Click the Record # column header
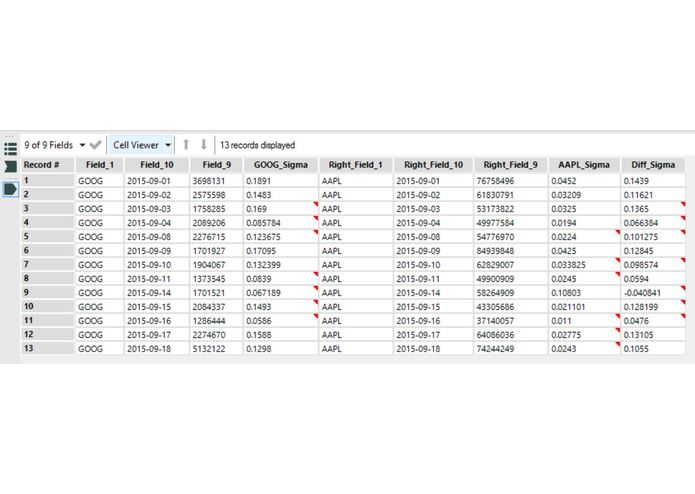Screen dimensions: 695x494 pos(48,165)
